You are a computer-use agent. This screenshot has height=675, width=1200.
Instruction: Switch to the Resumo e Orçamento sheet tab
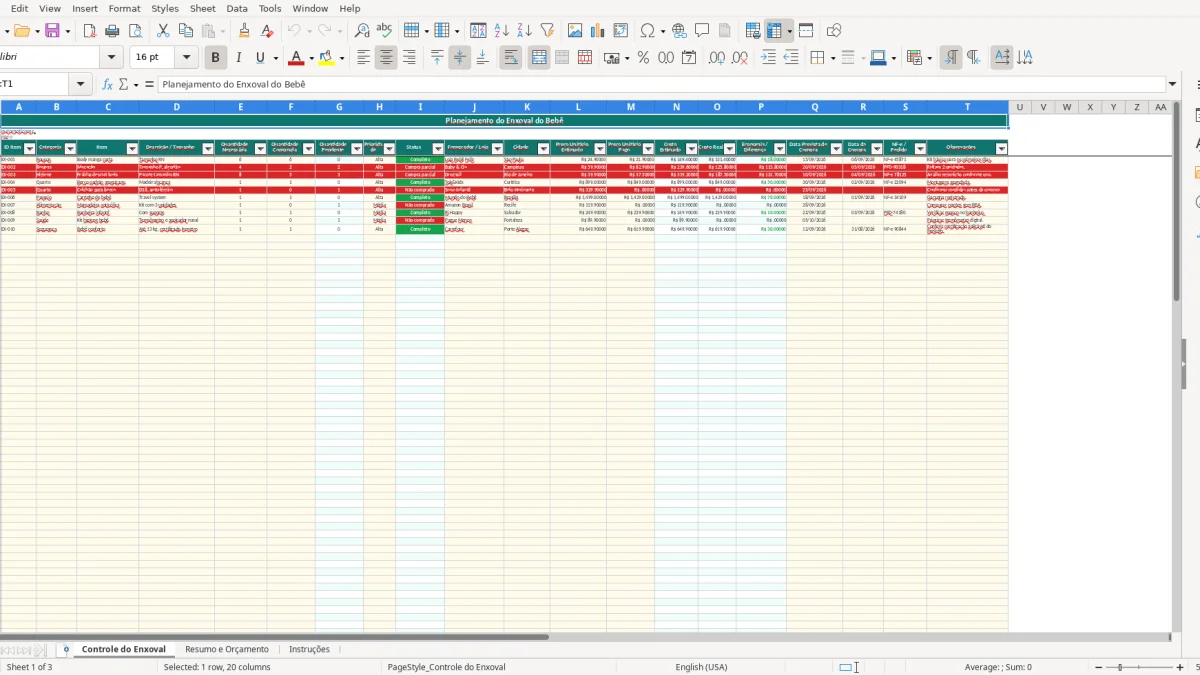226,650
